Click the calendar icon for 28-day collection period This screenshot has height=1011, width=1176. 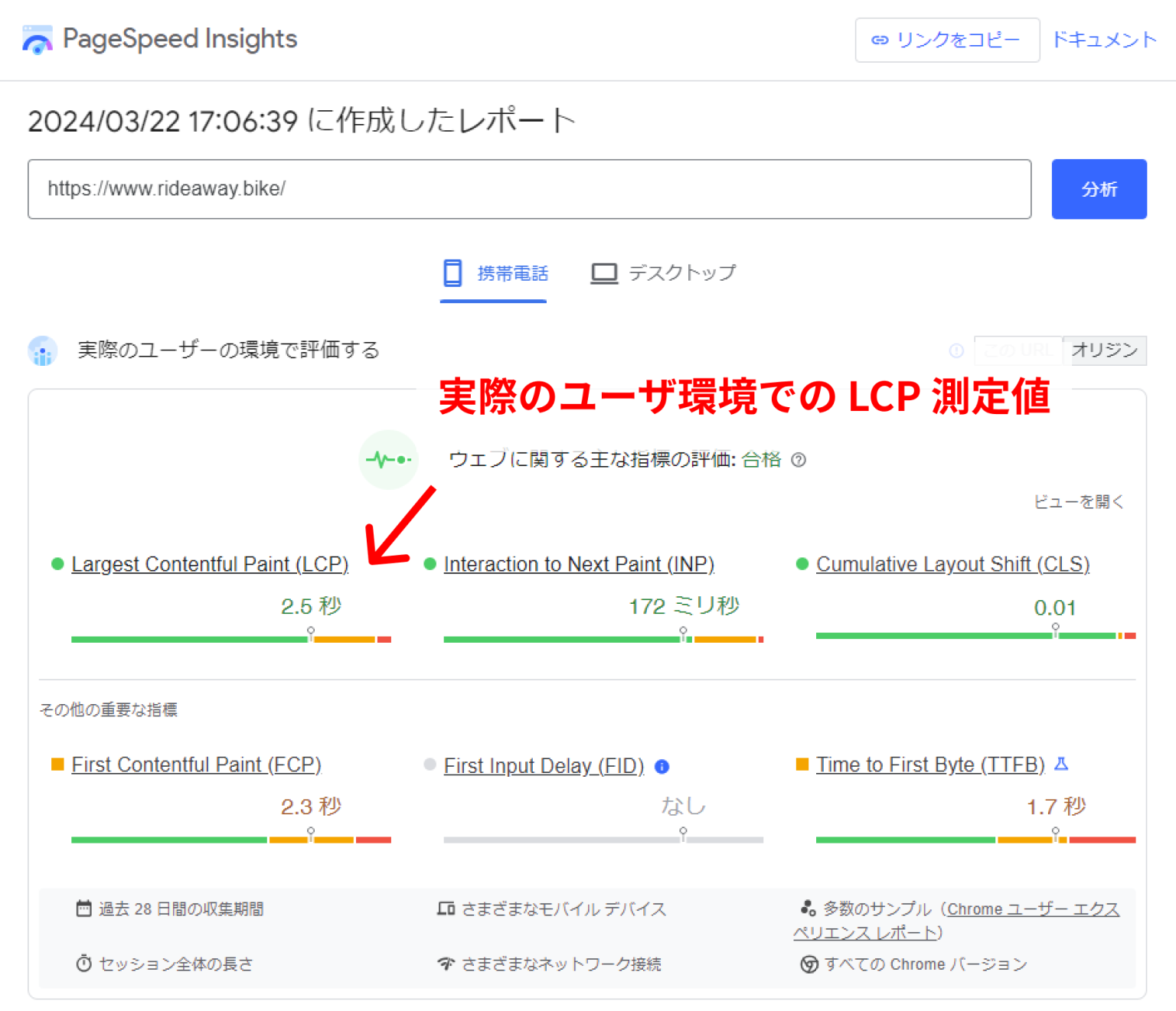[x=83, y=908]
